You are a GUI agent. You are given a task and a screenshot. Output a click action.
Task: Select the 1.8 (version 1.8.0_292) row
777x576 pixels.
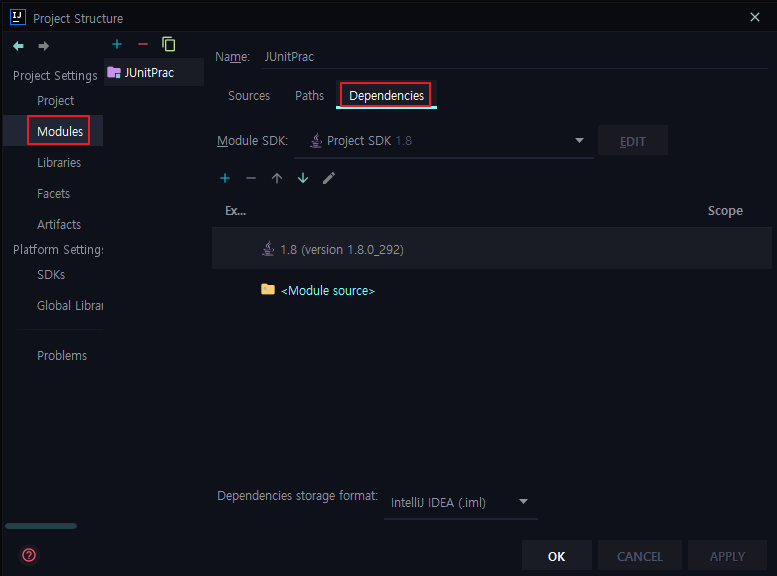492,248
